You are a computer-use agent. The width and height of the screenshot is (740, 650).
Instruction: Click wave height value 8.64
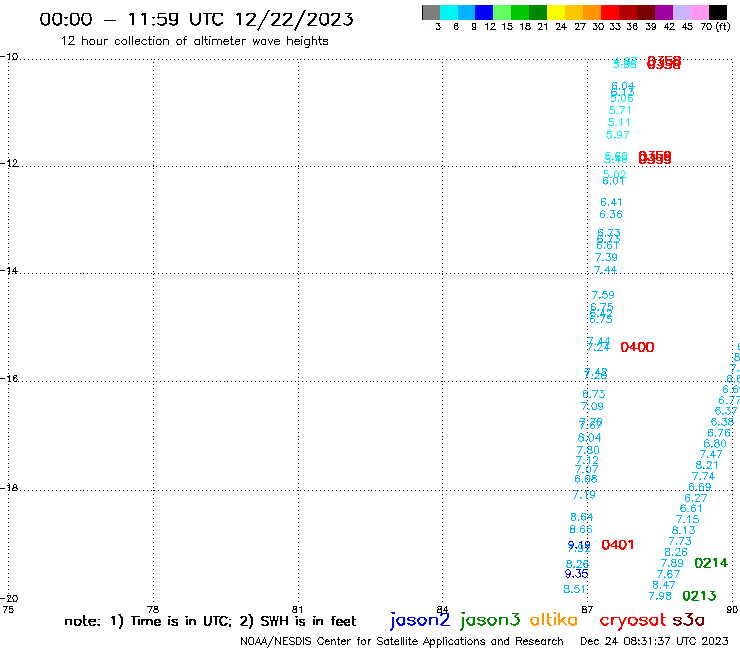pyautogui.click(x=581, y=517)
